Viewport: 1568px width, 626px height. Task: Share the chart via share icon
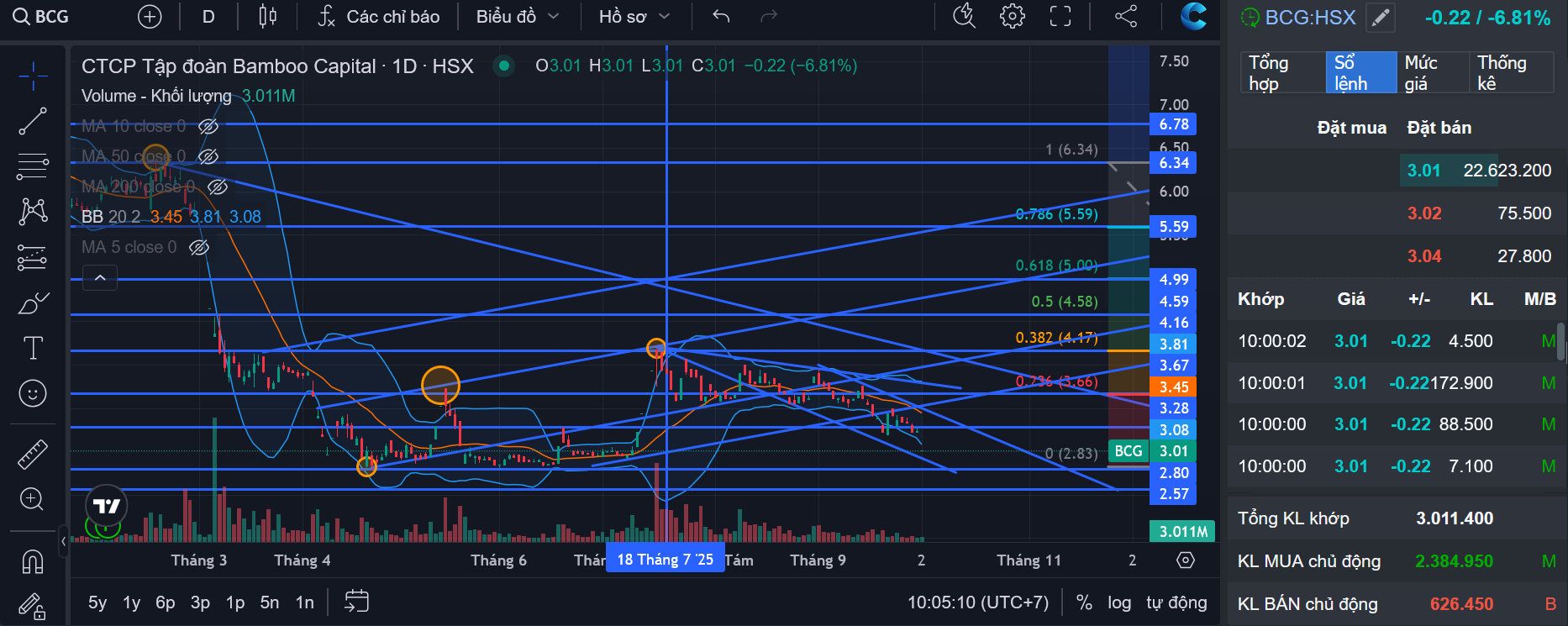1126,16
